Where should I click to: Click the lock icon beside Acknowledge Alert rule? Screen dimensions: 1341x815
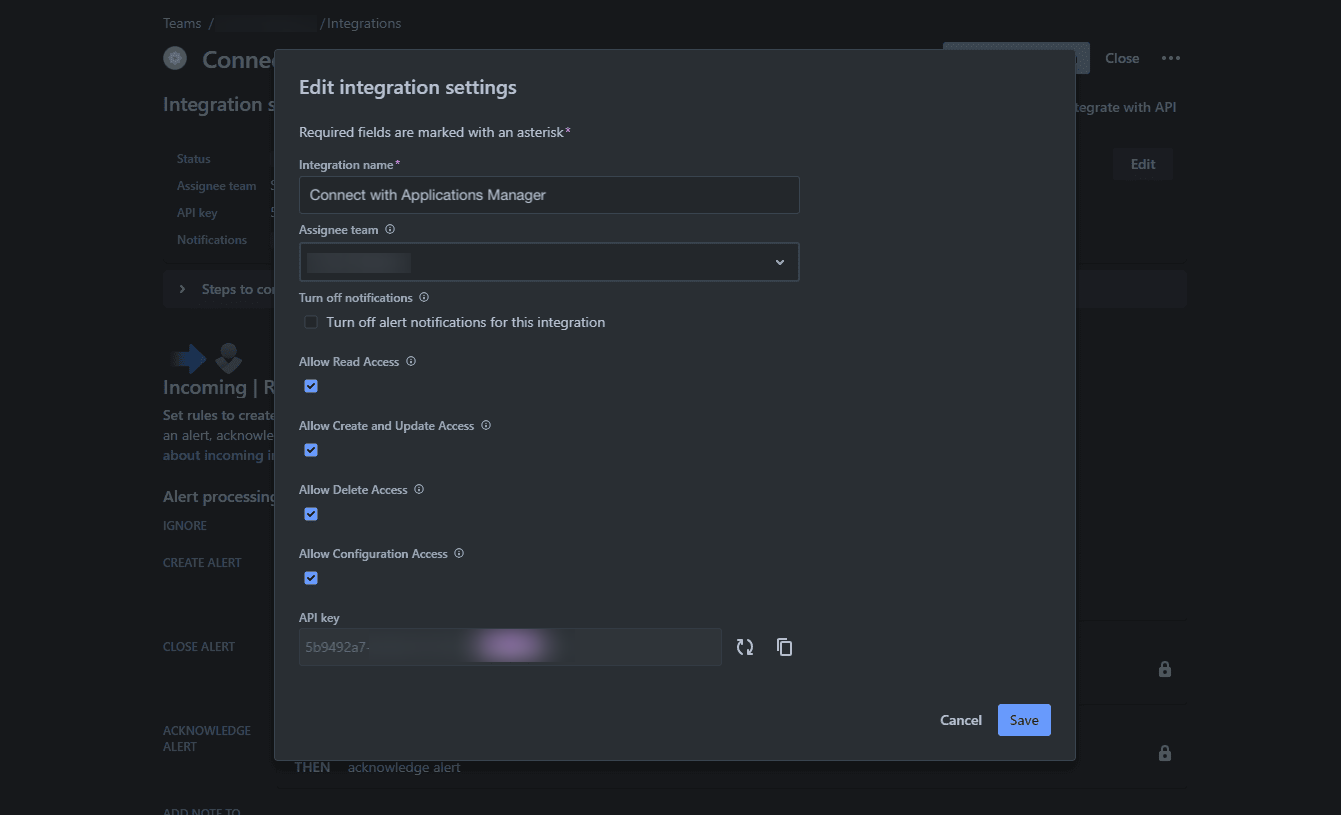pos(1164,753)
